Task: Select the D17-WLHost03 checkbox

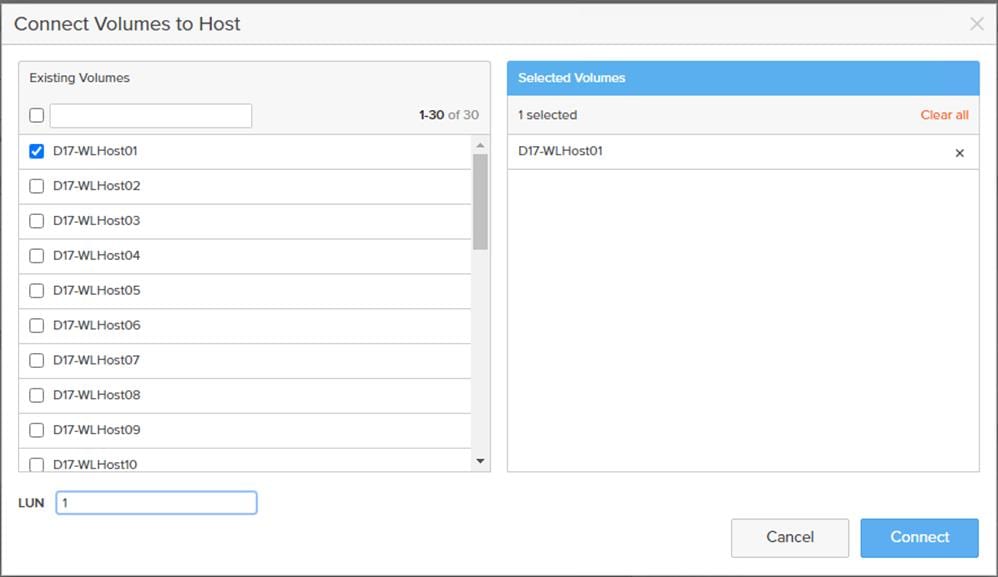Action: [x=37, y=221]
